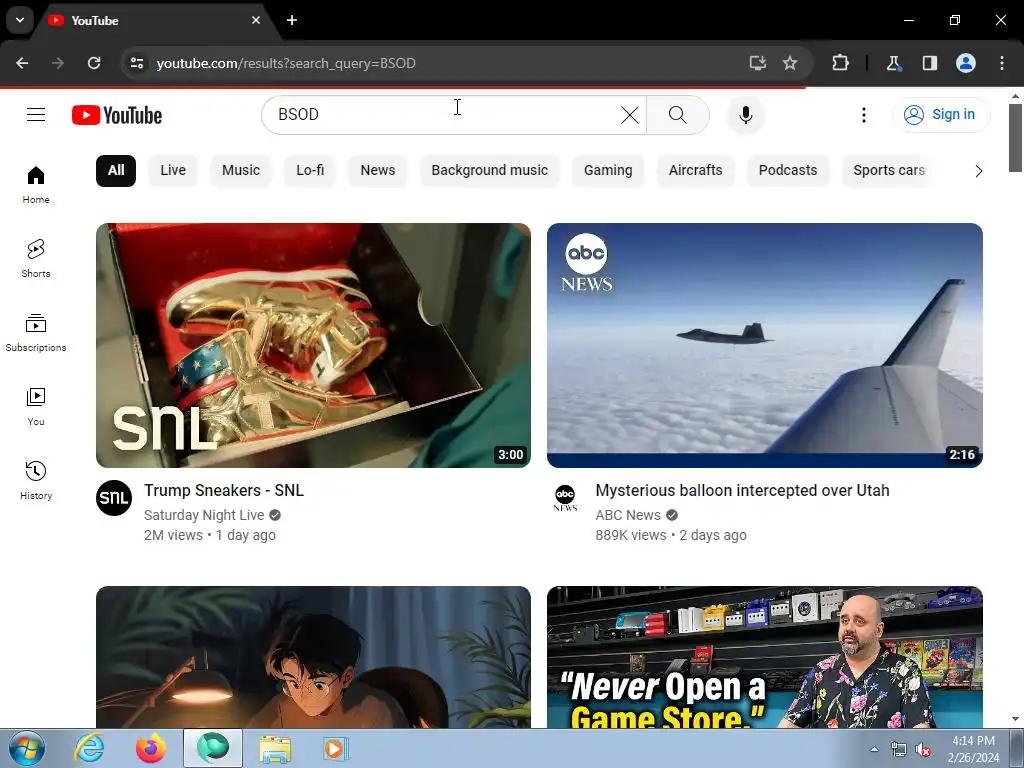Open Trump Sneakers - SNL video title
The height and width of the screenshot is (768, 1024).
[x=224, y=490]
